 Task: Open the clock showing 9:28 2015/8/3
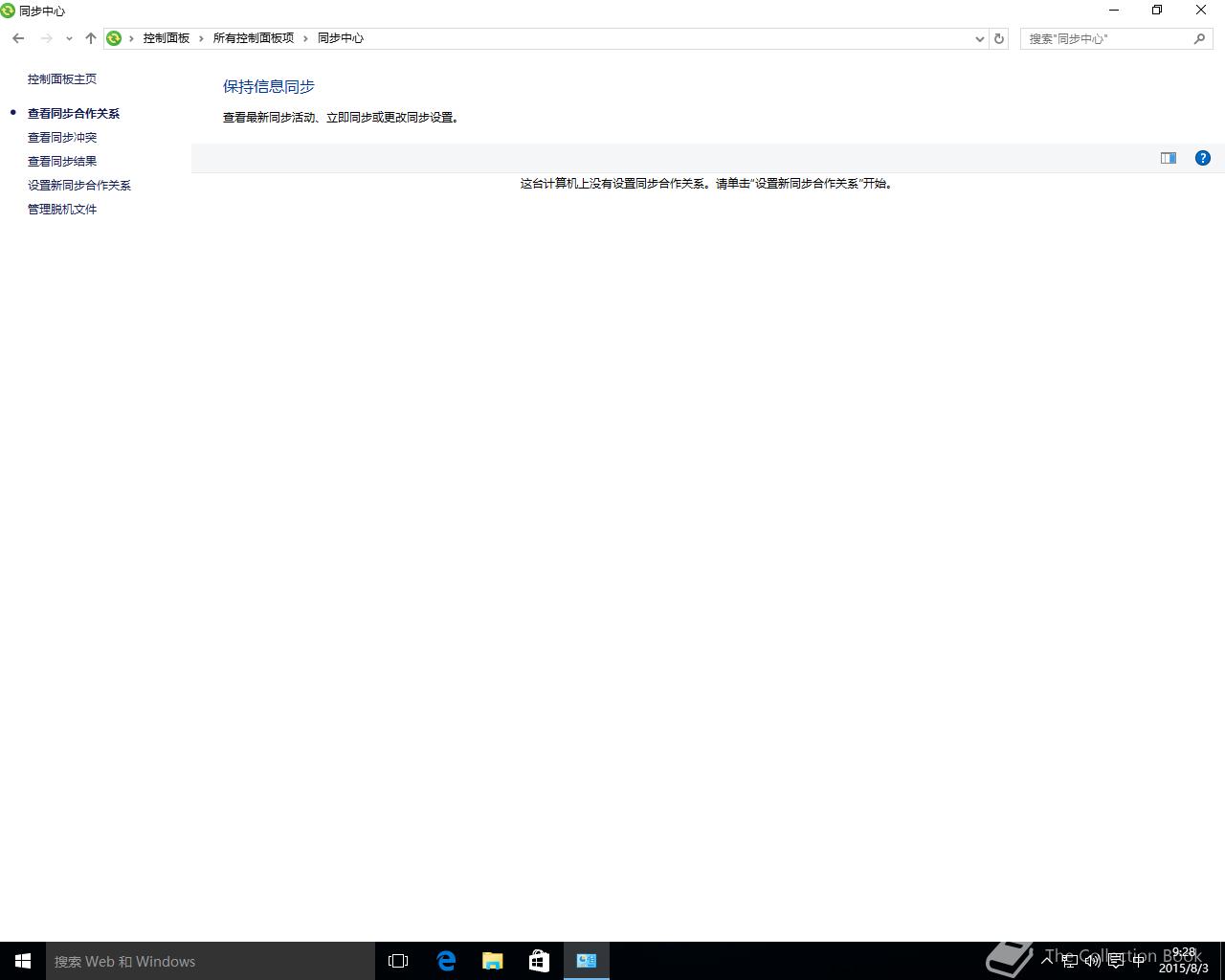pos(1184,960)
